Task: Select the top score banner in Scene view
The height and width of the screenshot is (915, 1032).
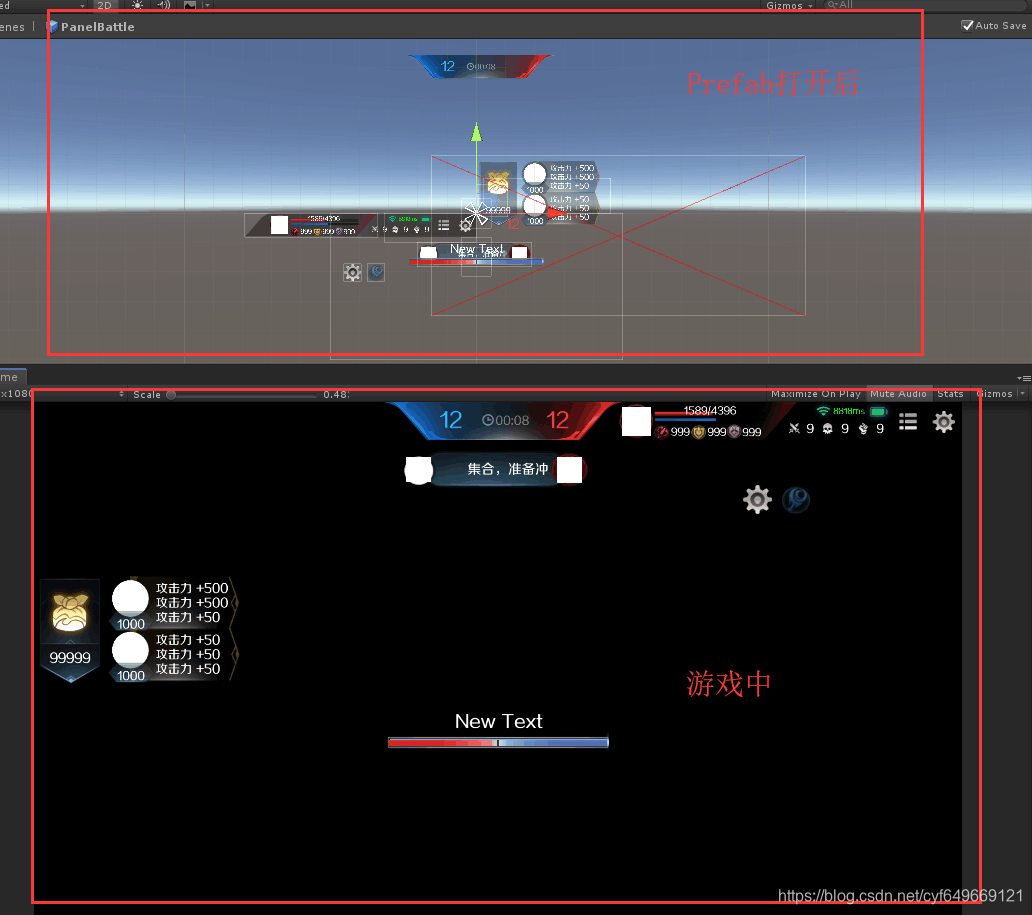Action: click(480, 66)
